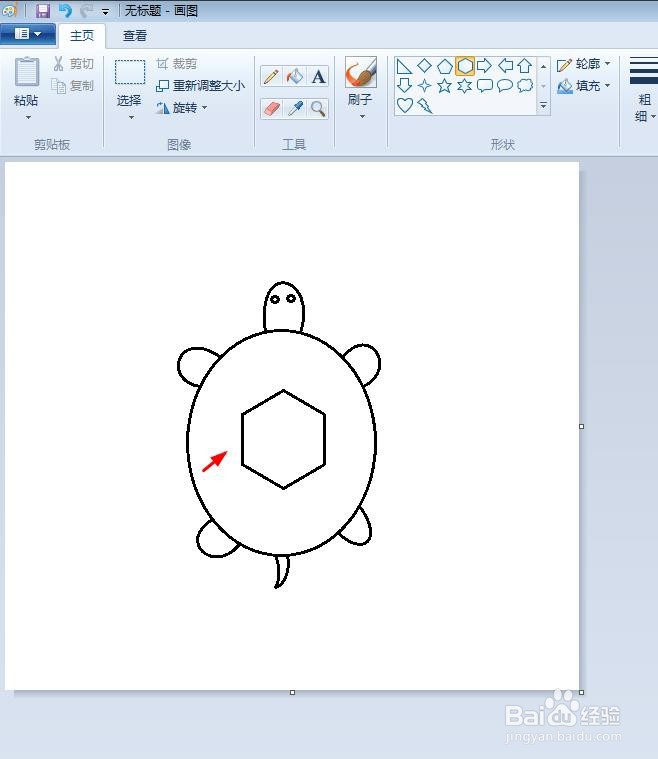The width and height of the screenshot is (658, 759).
Task: Open the Paint app icon menu
Action: pos(9,10)
